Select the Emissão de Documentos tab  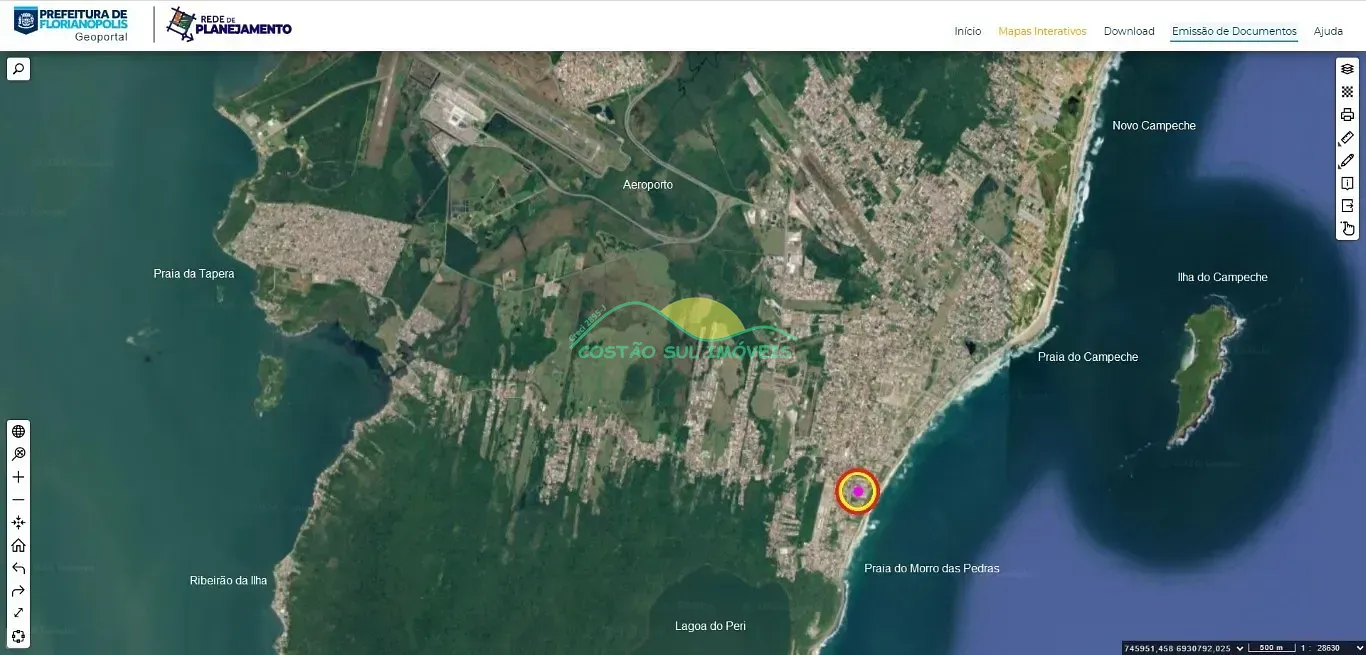1234,31
